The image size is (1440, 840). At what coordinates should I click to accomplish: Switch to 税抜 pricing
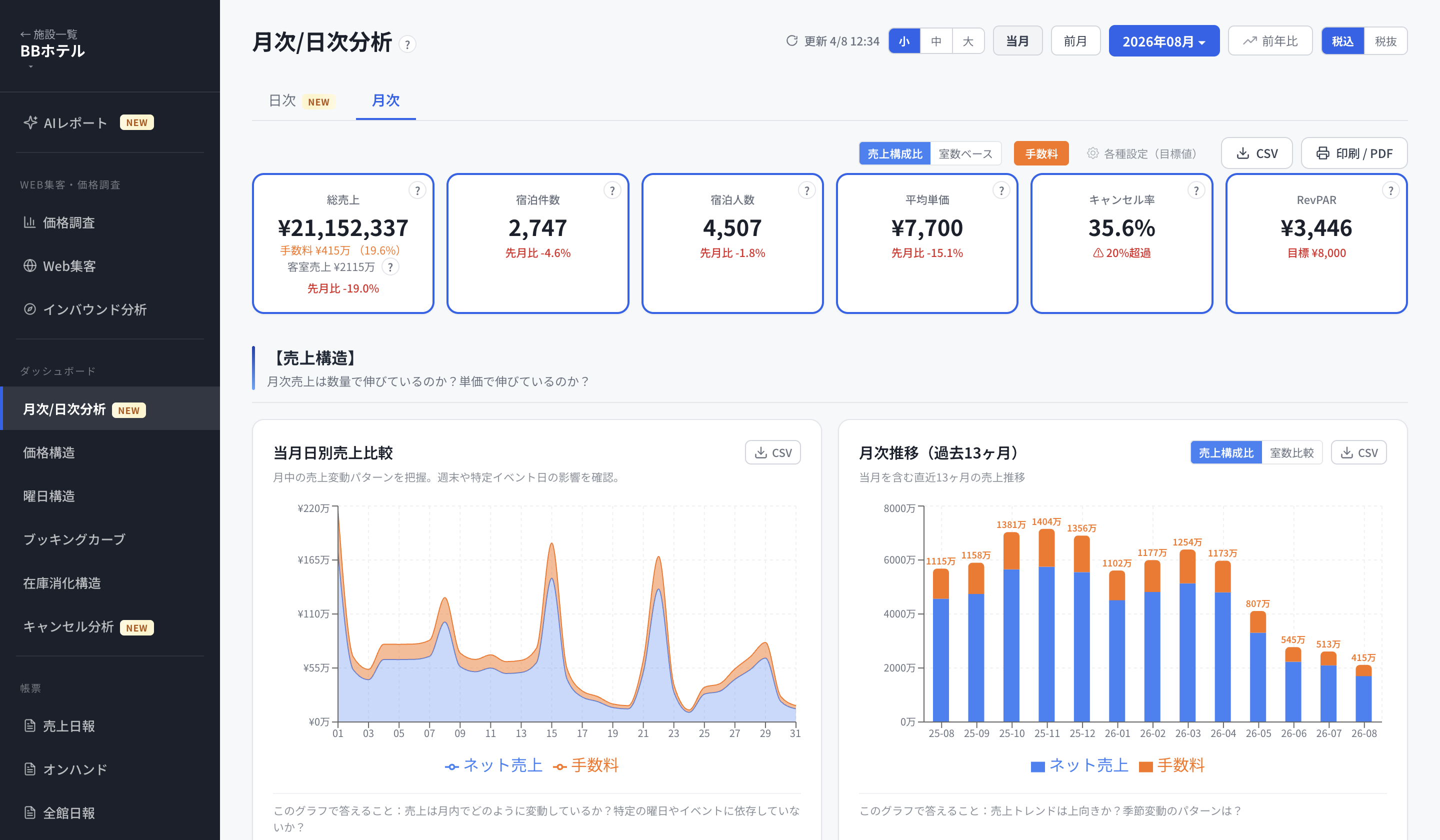coord(1385,41)
